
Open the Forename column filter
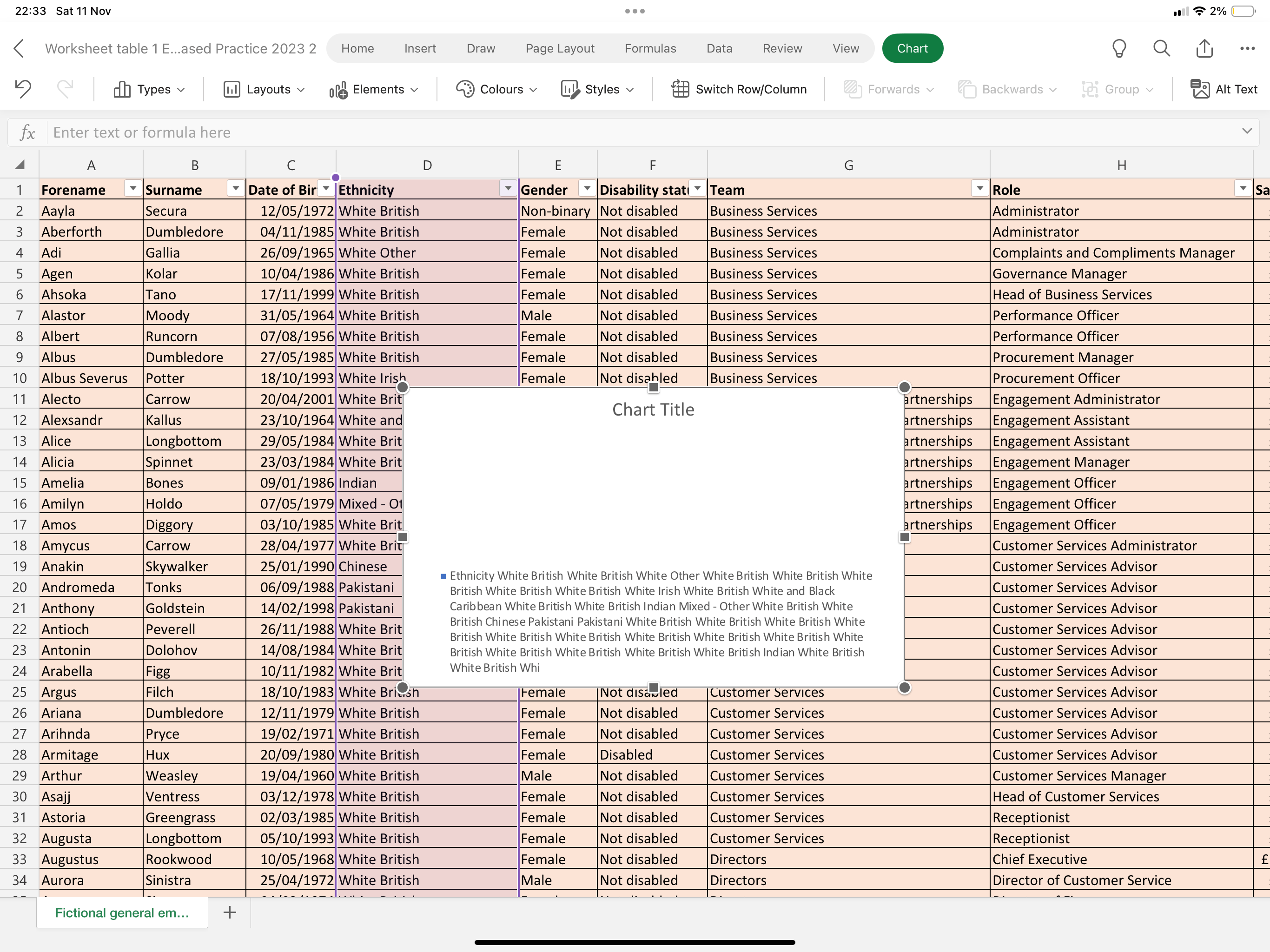click(x=132, y=188)
